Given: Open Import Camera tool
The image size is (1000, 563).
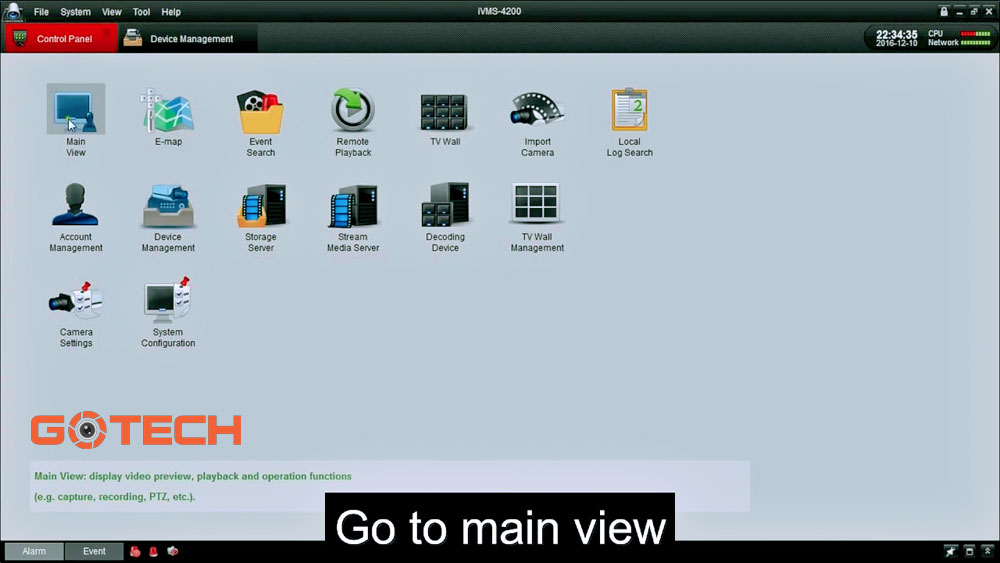Looking at the screenshot, I should point(537,111).
